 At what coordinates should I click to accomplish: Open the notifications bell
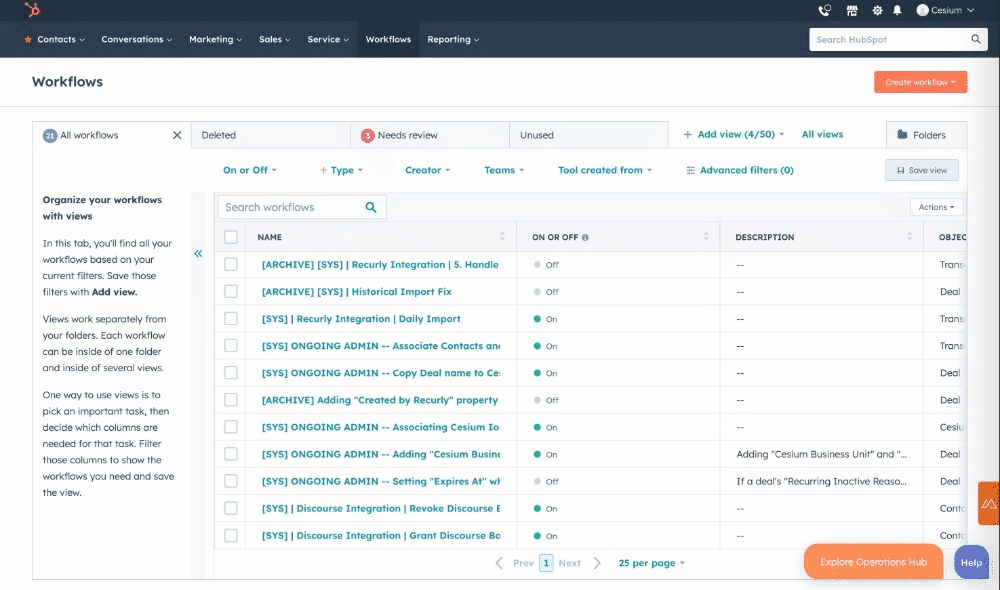(897, 10)
